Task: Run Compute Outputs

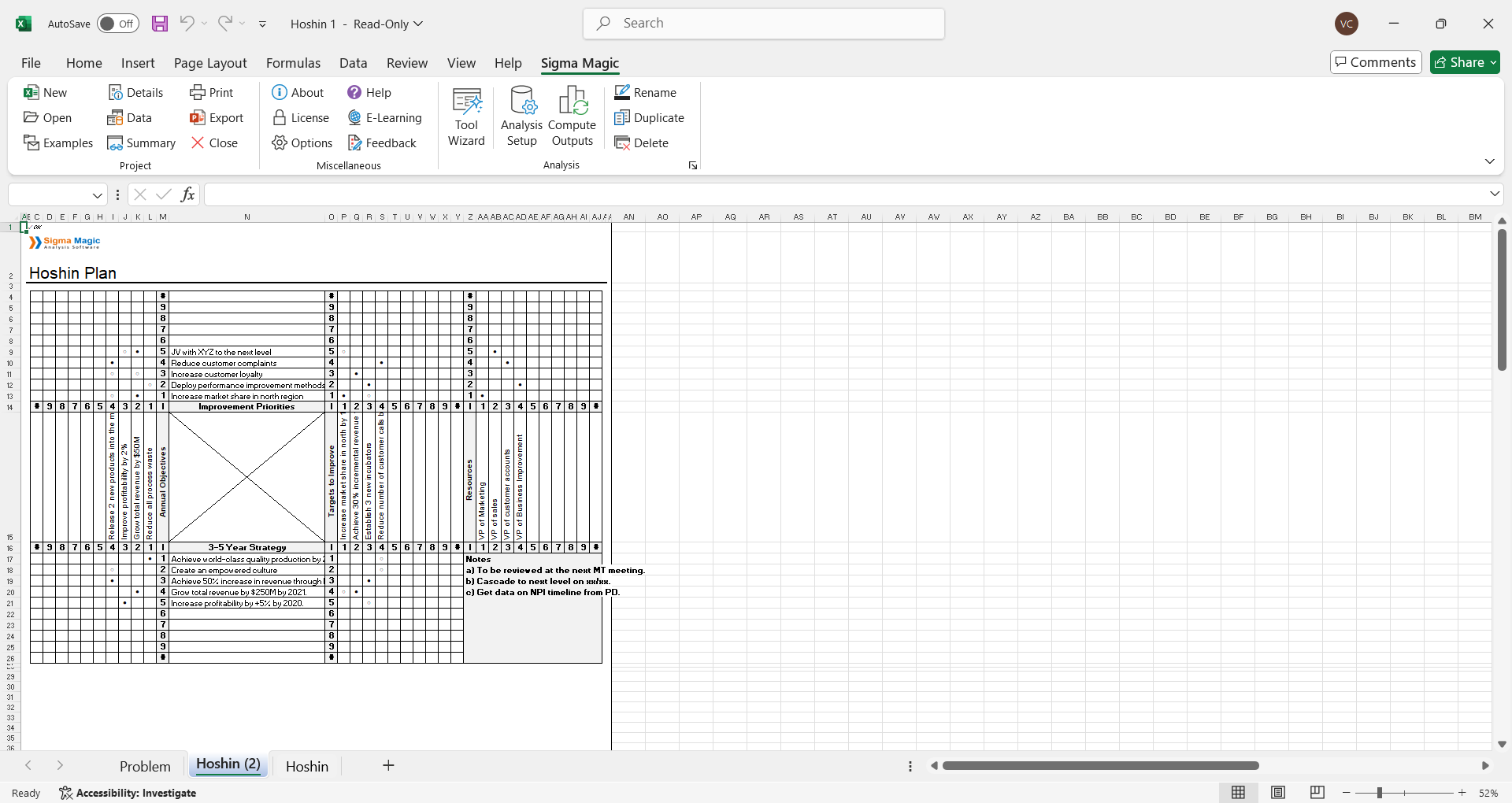Action: click(573, 117)
